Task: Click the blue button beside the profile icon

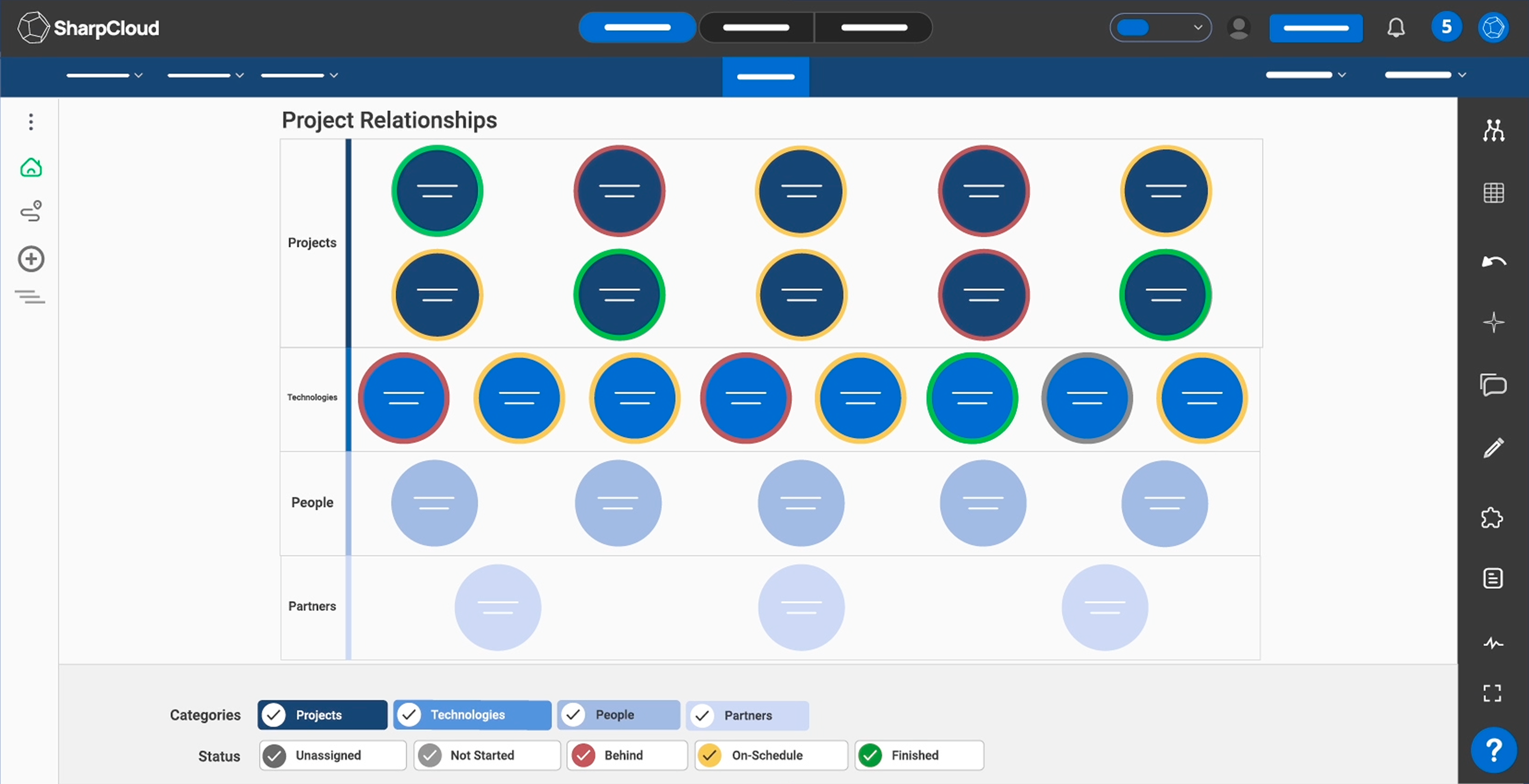Action: pos(1316,28)
